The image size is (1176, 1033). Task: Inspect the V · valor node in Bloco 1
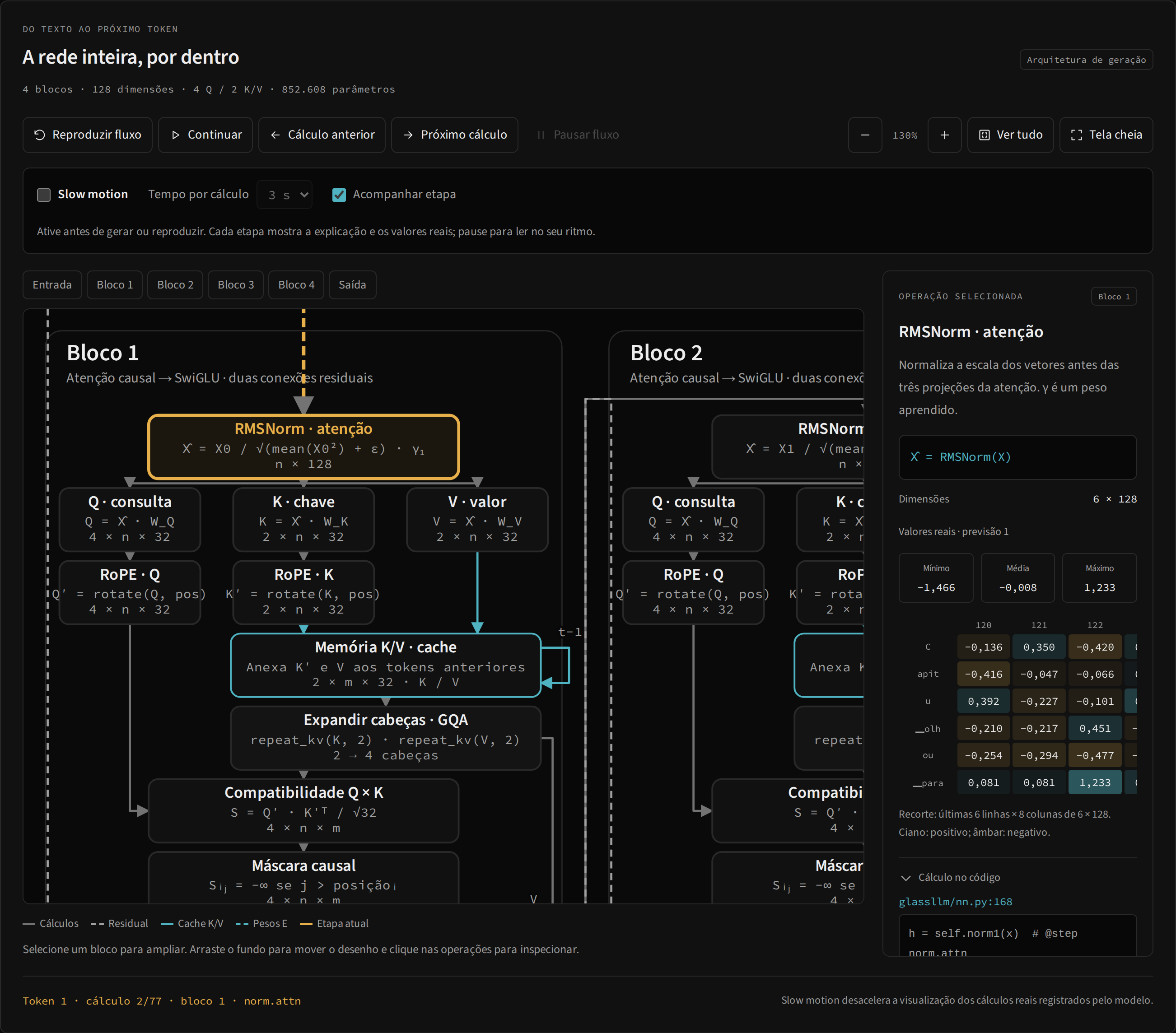pos(477,519)
